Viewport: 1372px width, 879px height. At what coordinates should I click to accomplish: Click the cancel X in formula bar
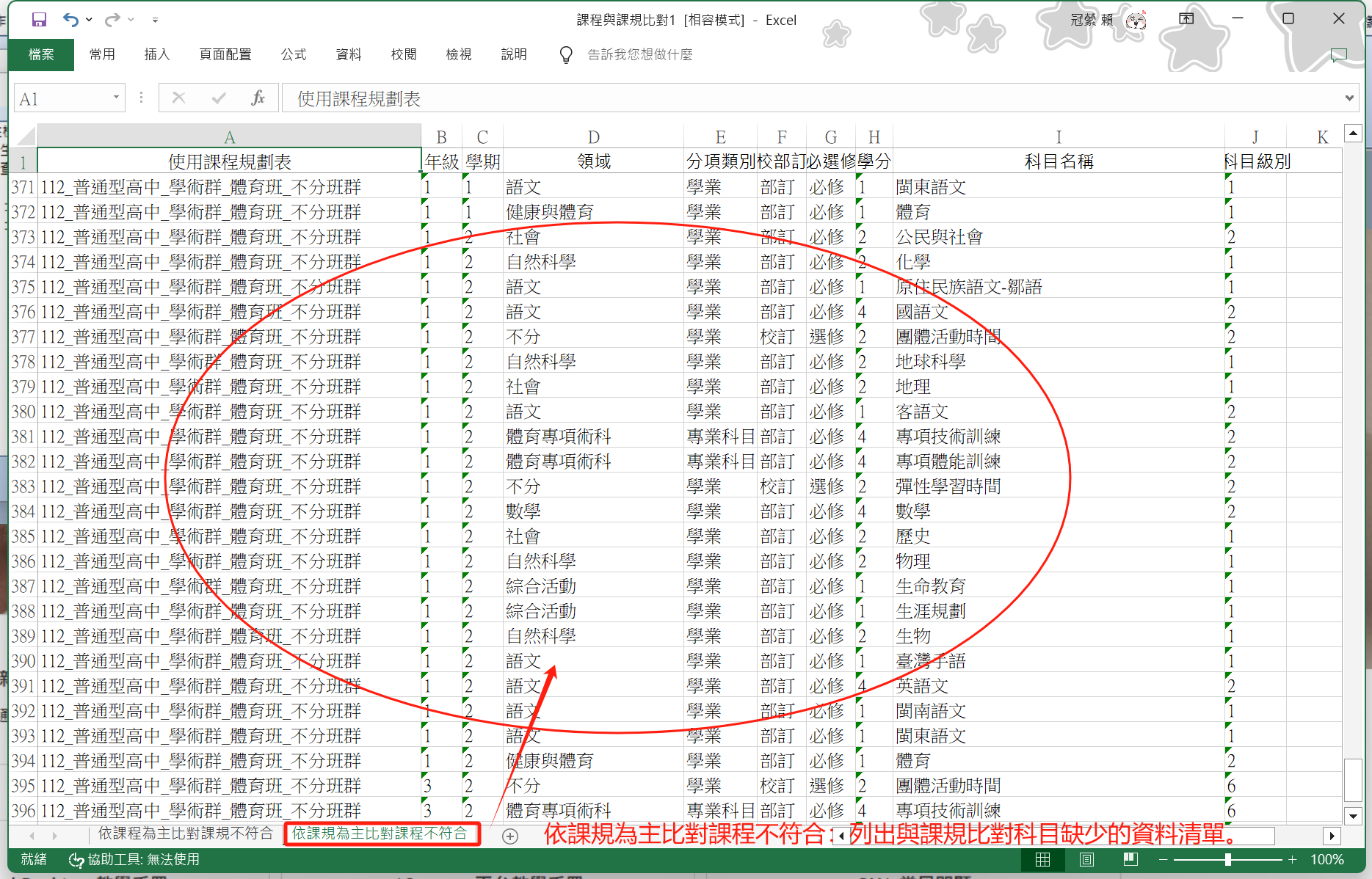coord(178,98)
